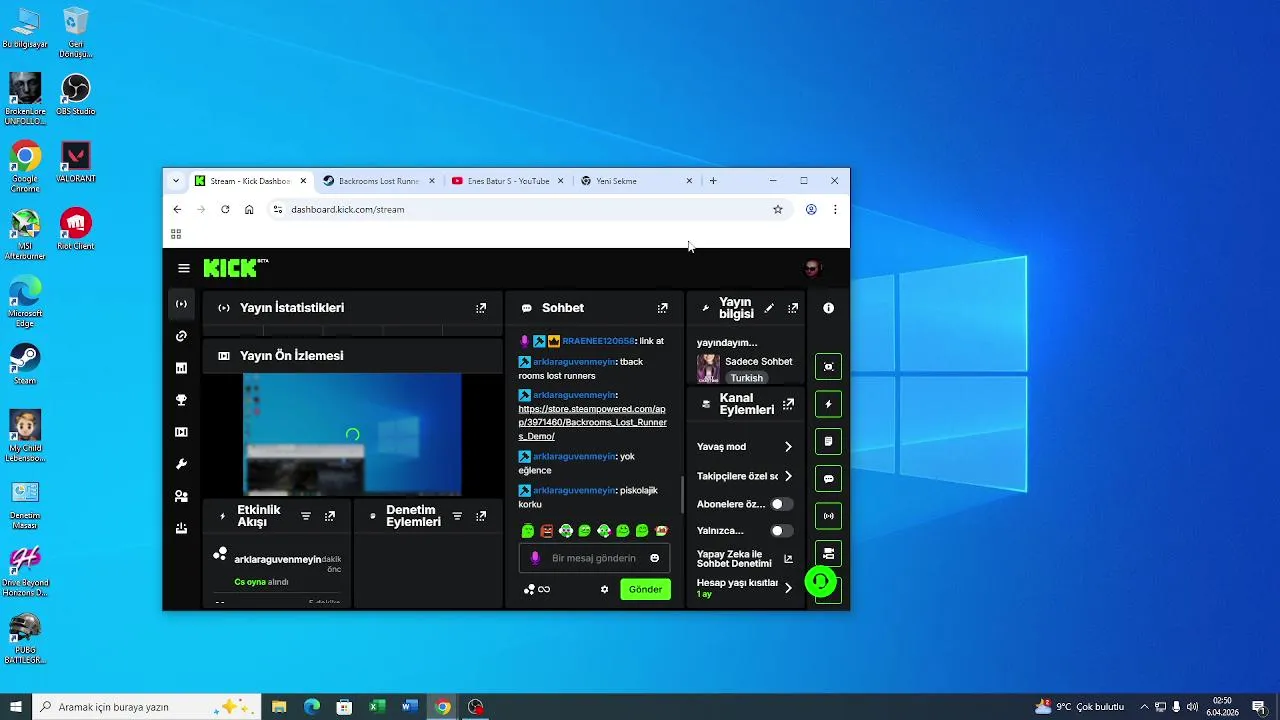Click the green-bordered broadcast signal icon
The width and height of the screenshot is (1280, 720).
click(x=828, y=516)
